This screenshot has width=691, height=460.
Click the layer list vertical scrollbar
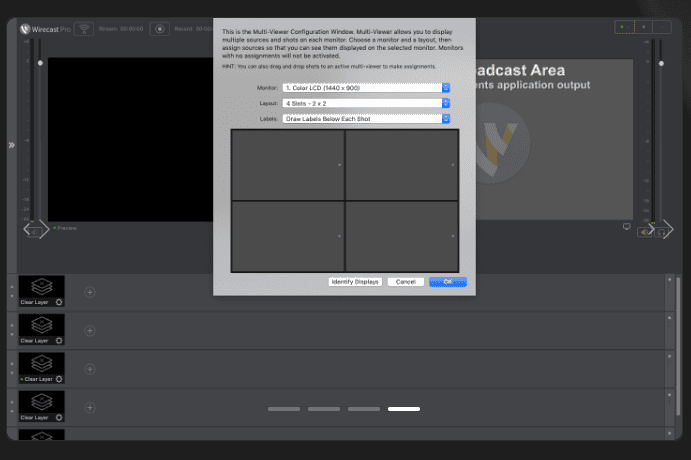pos(678,346)
